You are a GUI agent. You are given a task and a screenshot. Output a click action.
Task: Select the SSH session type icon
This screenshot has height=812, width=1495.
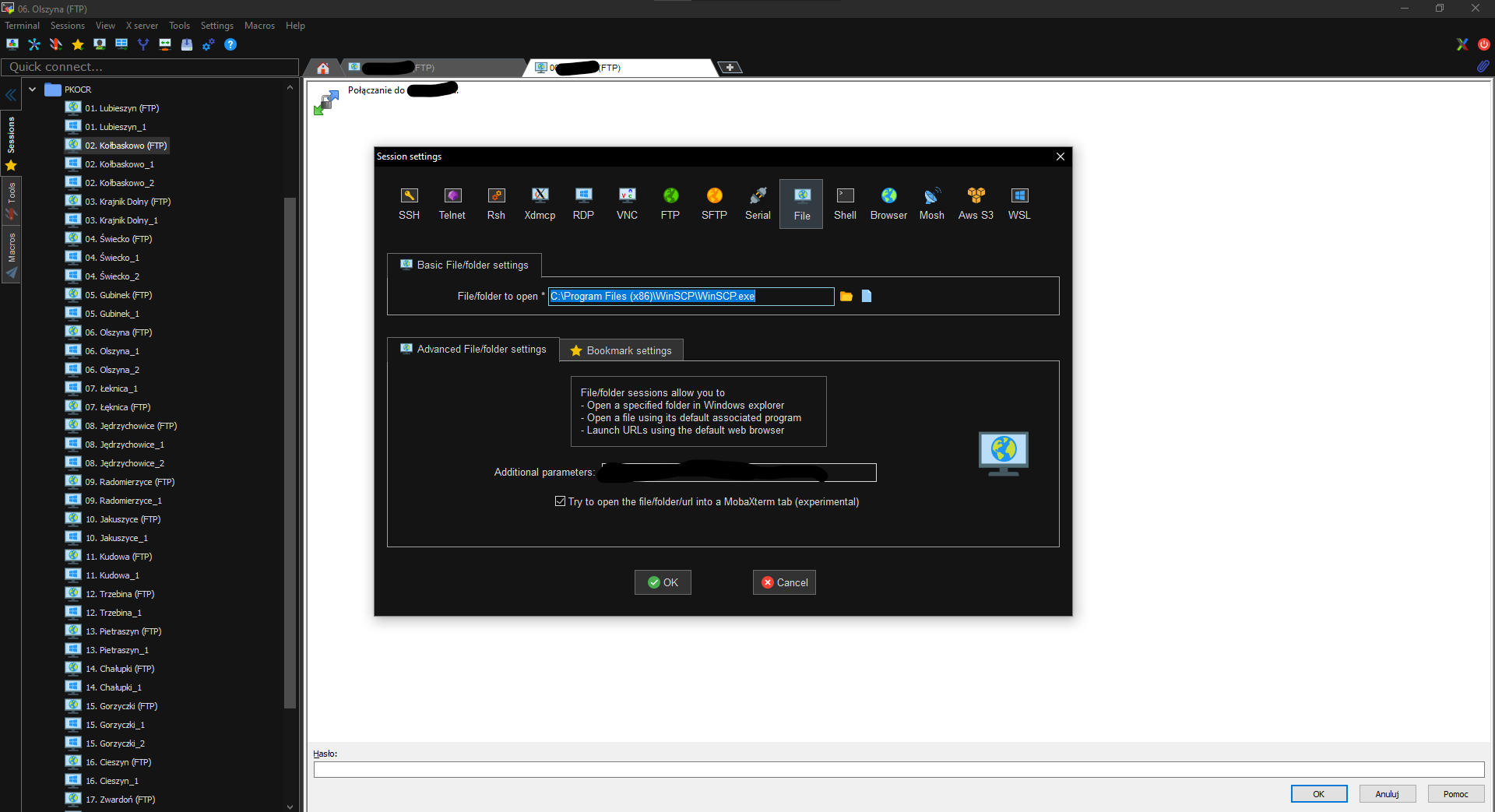coord(409,203)
